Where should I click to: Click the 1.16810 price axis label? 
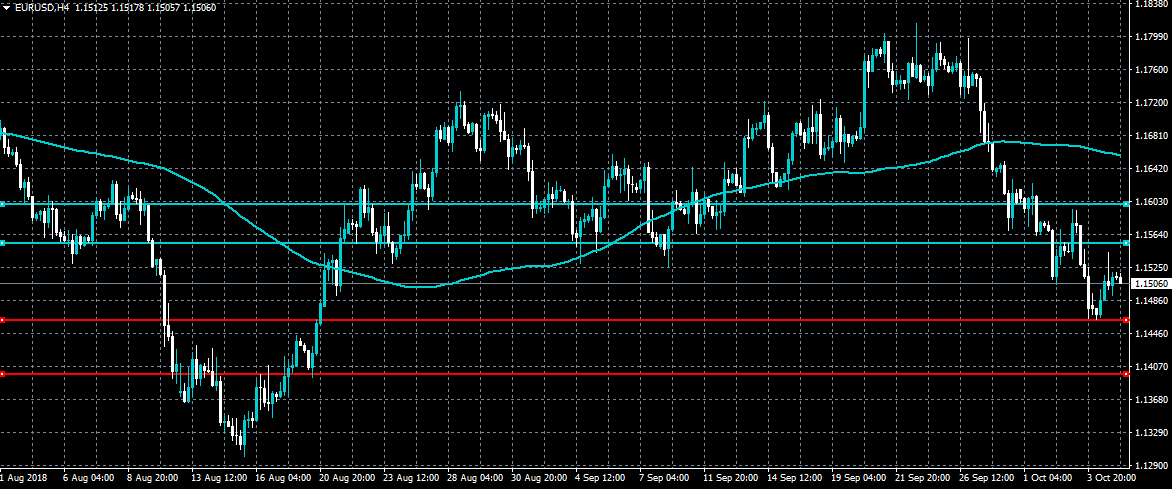[1151, 136]
